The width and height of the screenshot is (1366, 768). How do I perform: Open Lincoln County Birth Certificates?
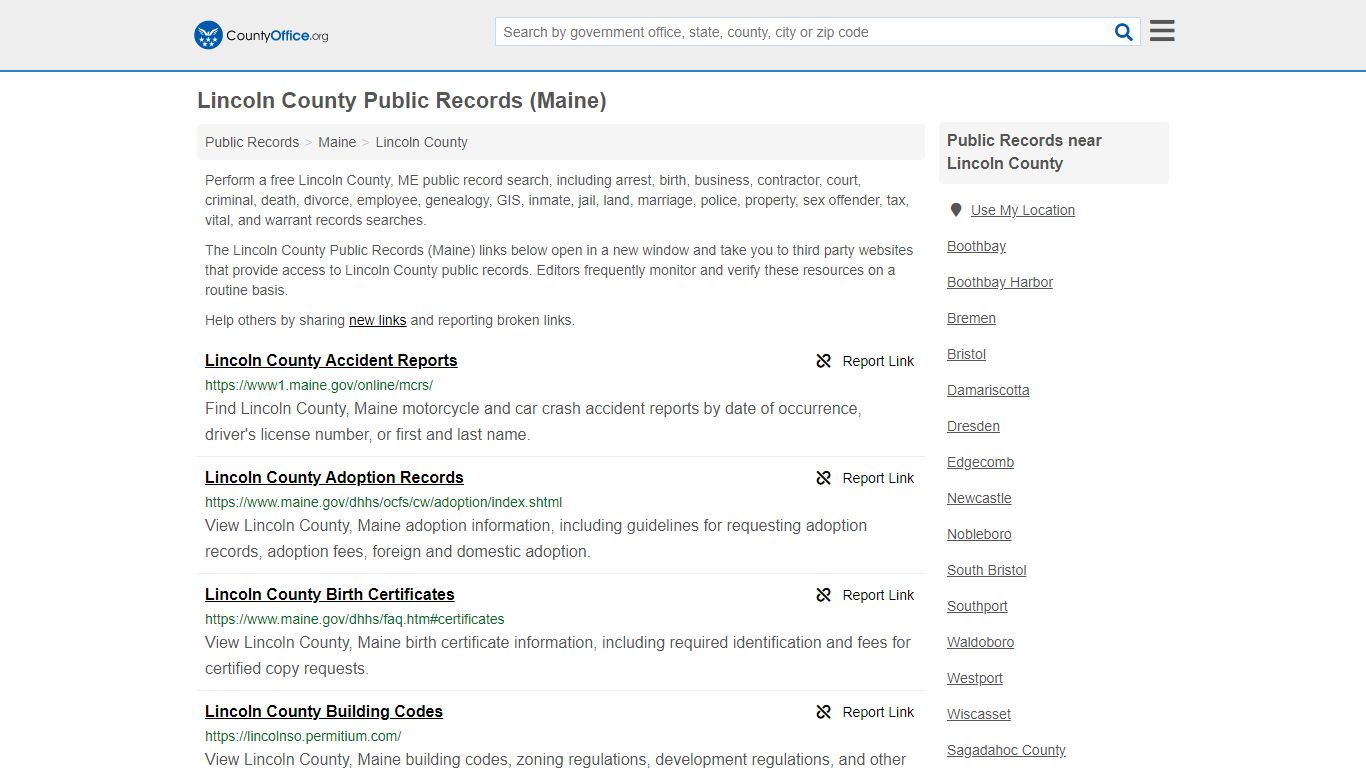[330, 595]
